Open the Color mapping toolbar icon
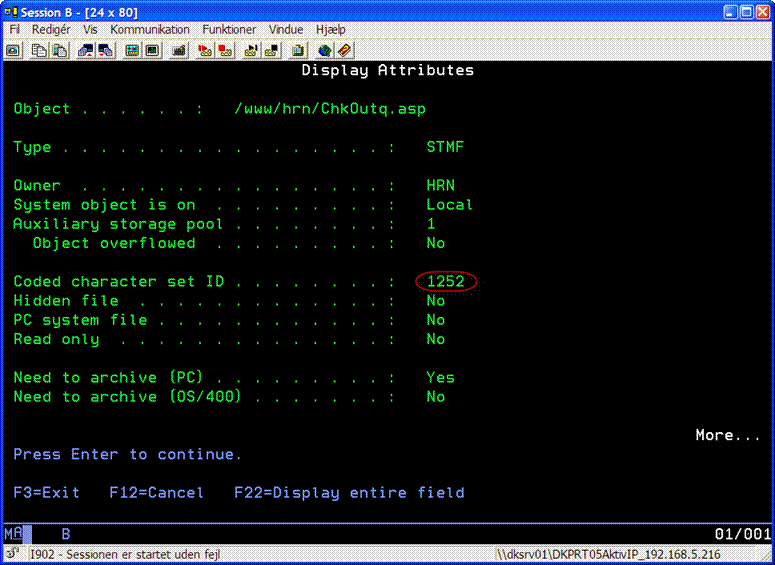 (x=153, y=50)
